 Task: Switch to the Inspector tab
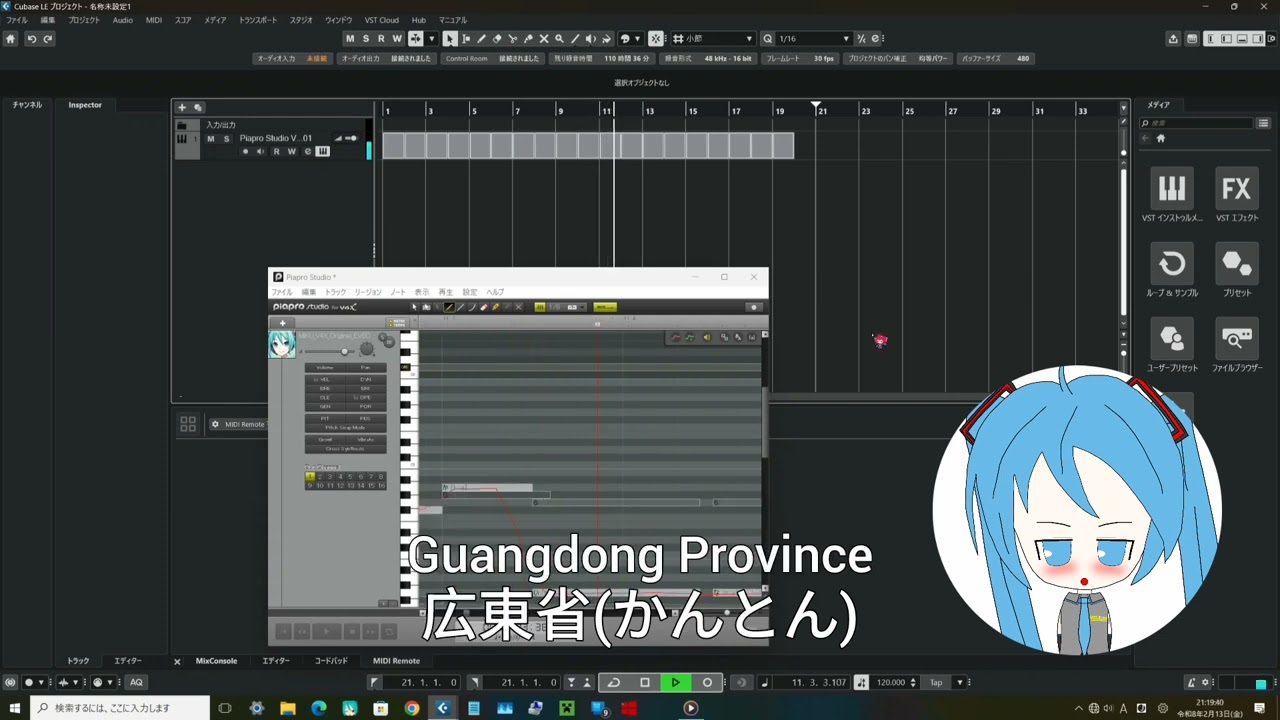[85, 105]
